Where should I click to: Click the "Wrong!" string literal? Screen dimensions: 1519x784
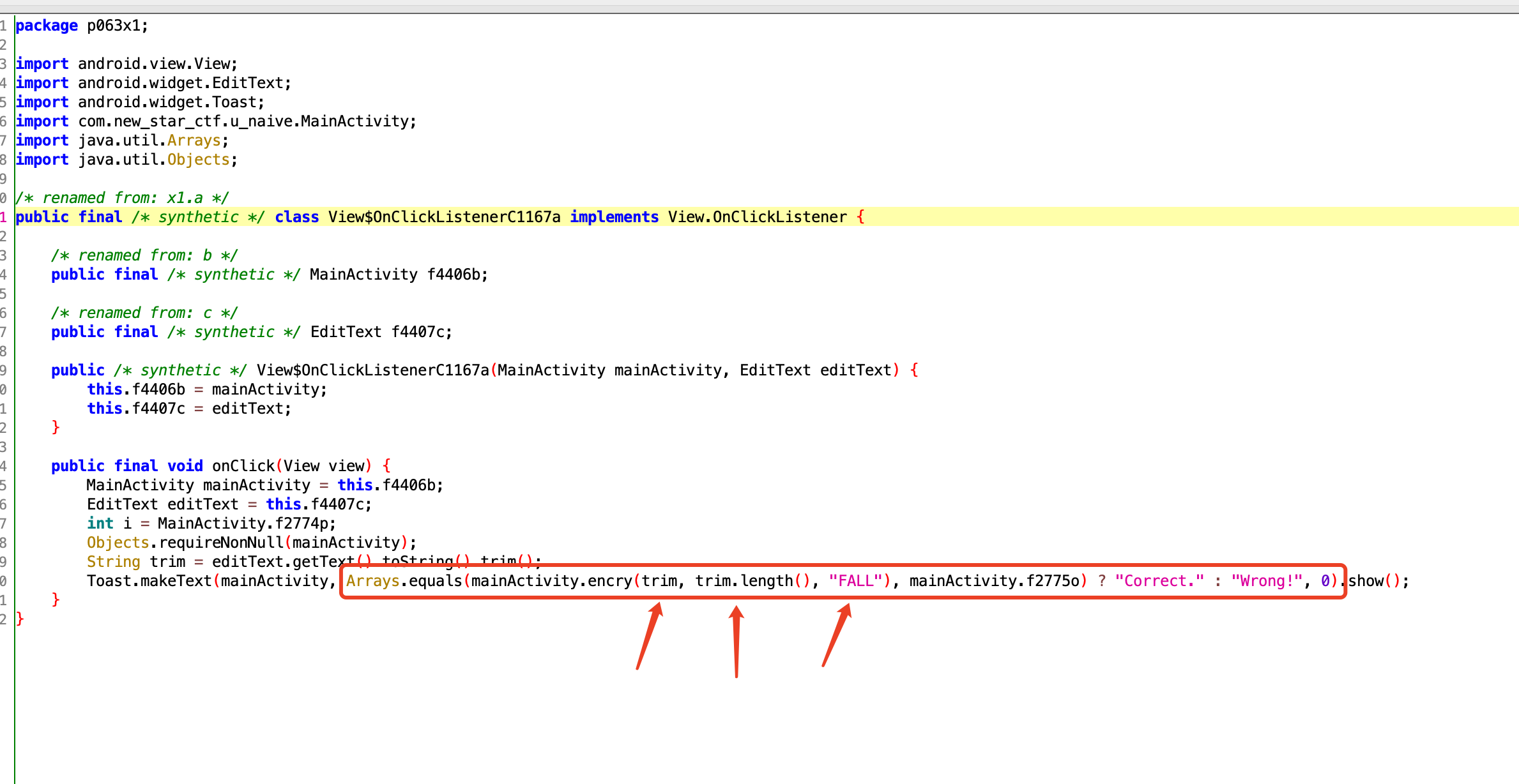point(1266,581)
